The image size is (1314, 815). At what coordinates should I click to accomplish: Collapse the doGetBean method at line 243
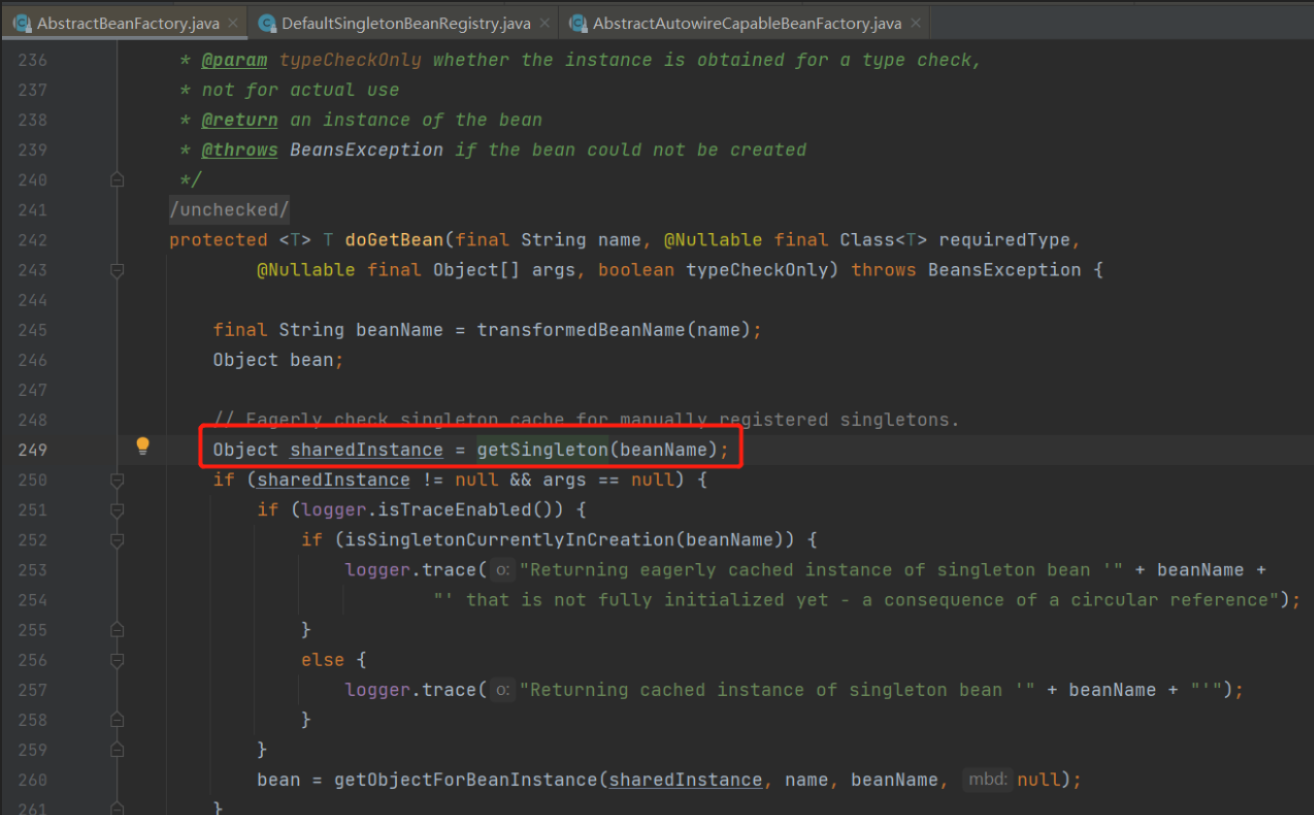pyautogui.click(x=117, y=270)
